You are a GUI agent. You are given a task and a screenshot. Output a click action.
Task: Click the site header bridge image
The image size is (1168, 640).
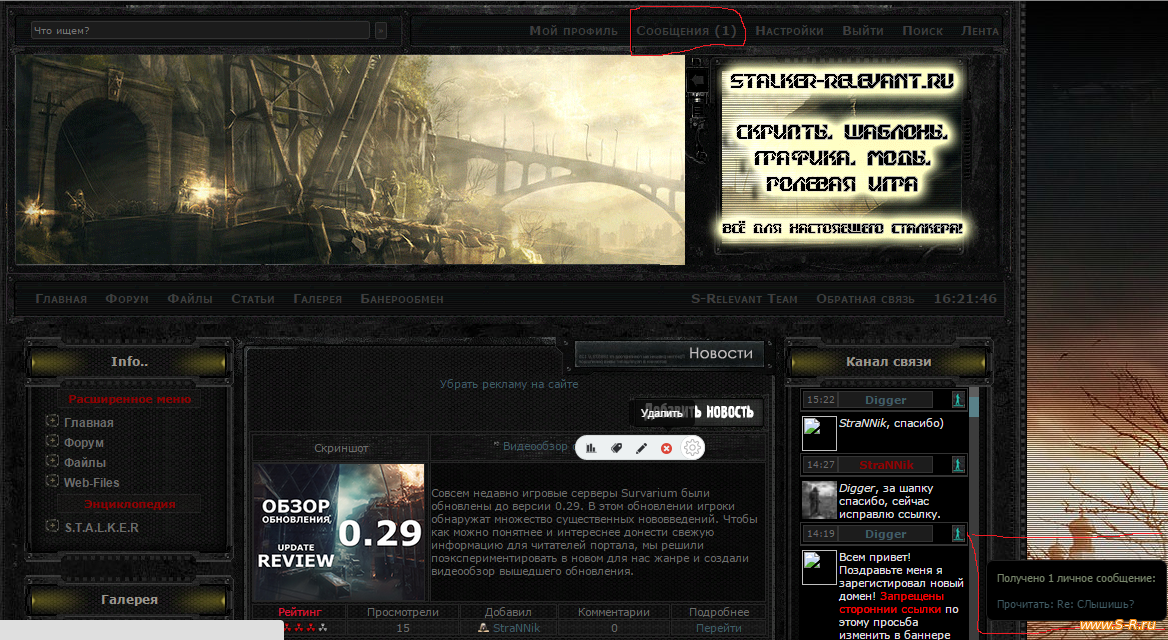(350, 159)
